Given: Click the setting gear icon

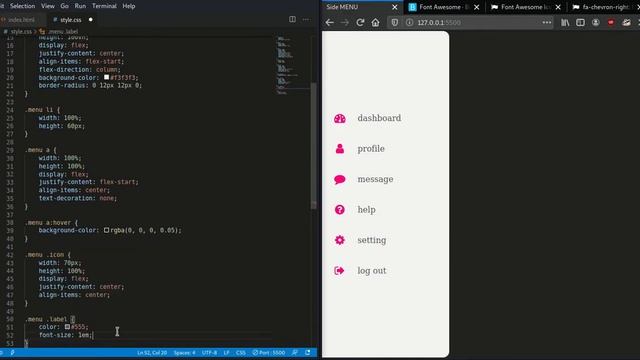Looking at the screenshot, I should pyautogui.click(x=340, y=240).
